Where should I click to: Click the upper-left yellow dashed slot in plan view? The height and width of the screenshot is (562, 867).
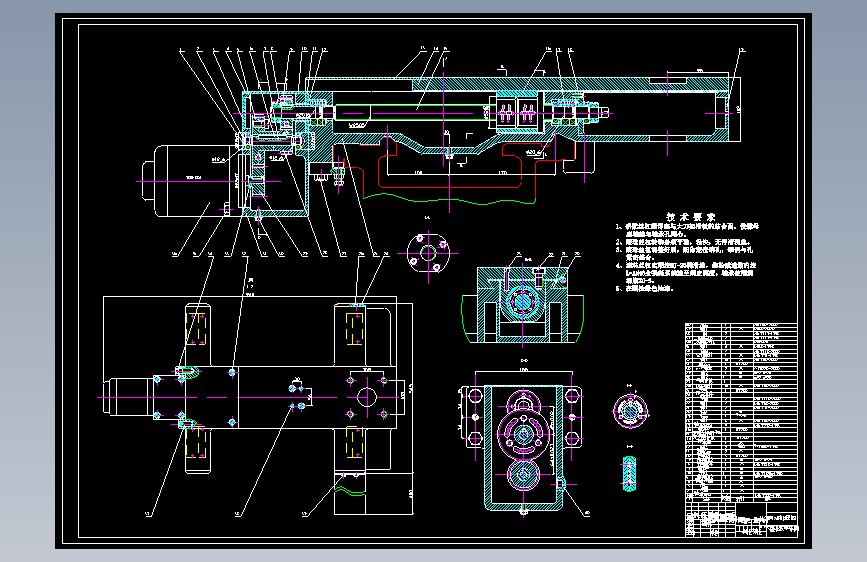(197, 329)
